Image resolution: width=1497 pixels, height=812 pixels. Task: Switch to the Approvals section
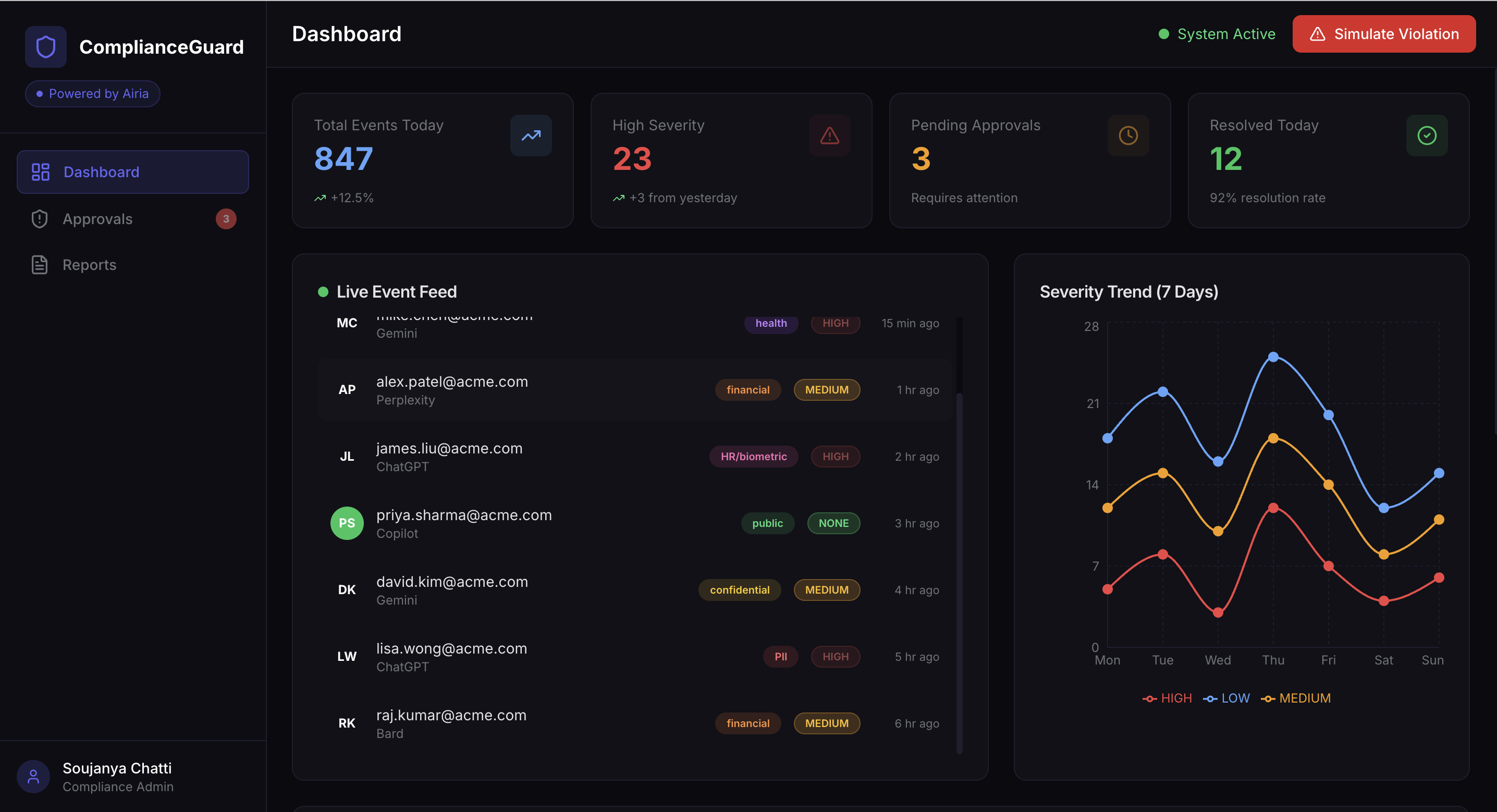point(97,218)
